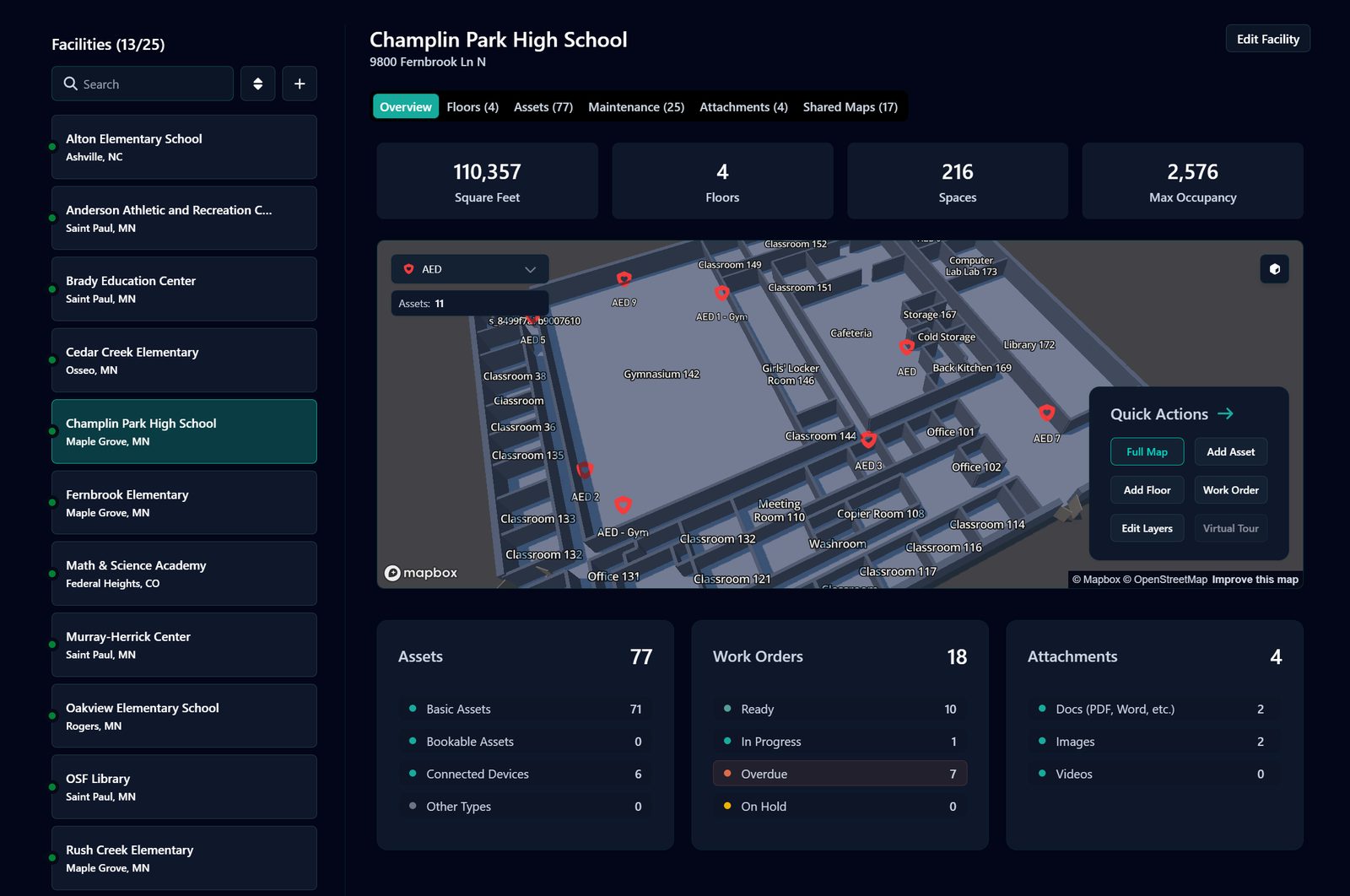
Task: Click the Connected Devices assets row
Action: [x=525, y=774]
